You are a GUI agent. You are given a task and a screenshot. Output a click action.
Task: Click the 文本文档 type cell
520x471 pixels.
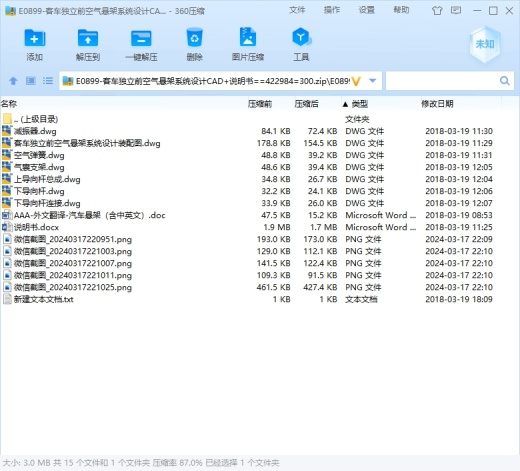click(x=361, y=299)
